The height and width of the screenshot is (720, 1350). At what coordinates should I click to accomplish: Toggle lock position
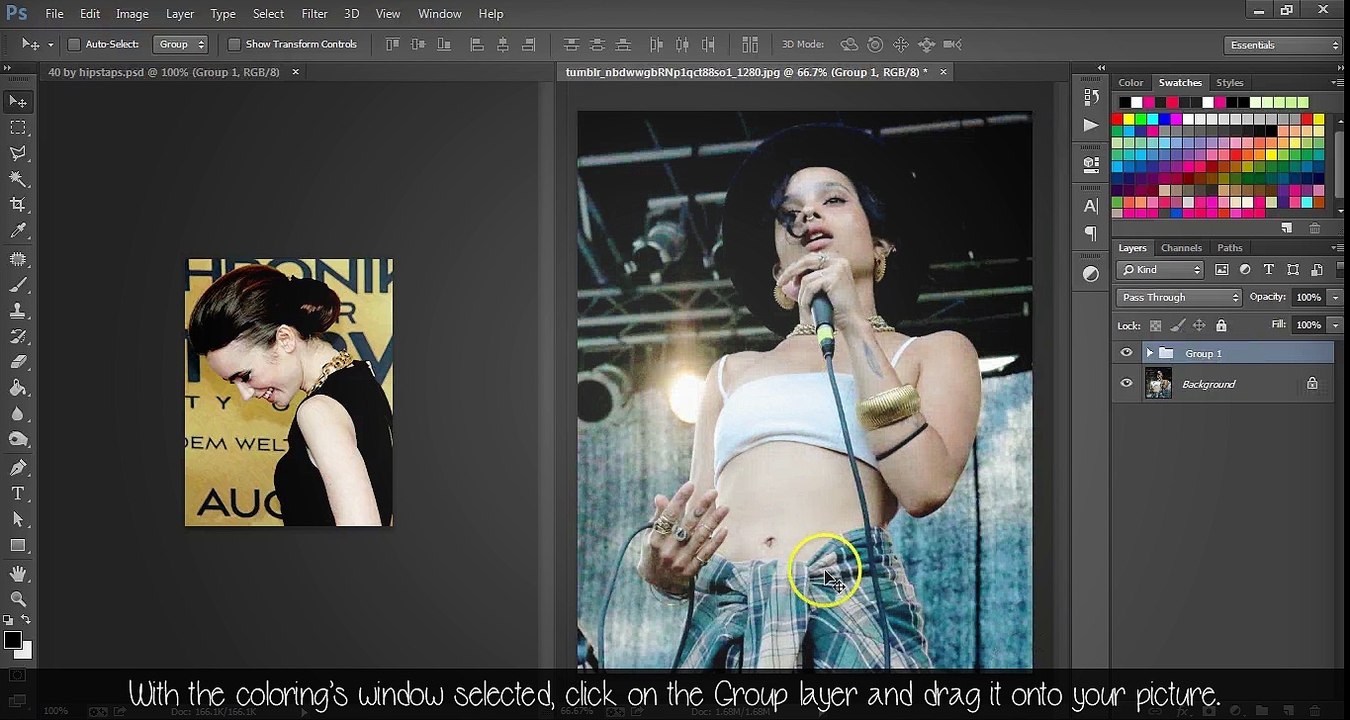click(x=1199, y=326)
